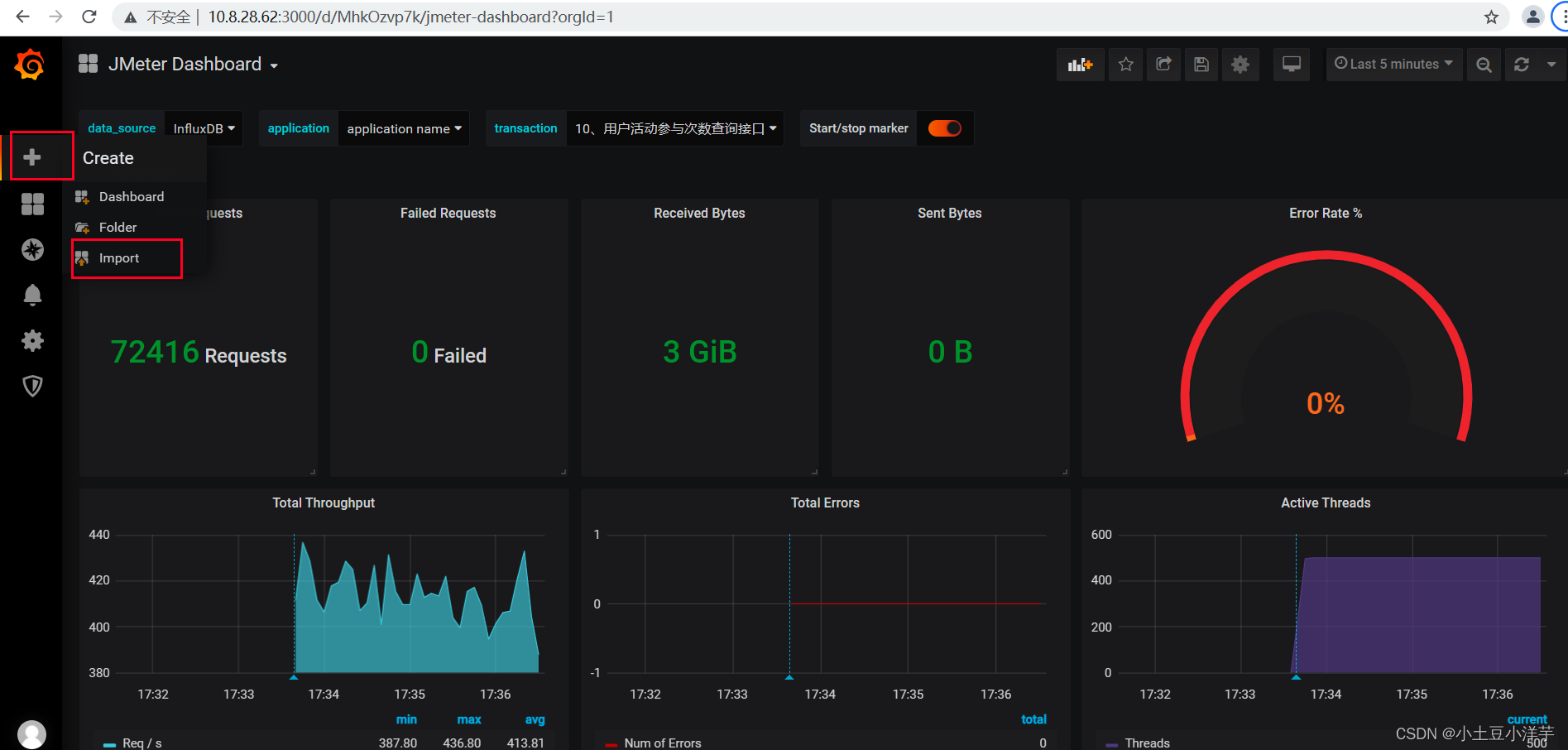Open Failed Requests panel title
Image resolution: width=1568 pixels, height=750 pixels.
pyautogui.click(x=448, y=213)
